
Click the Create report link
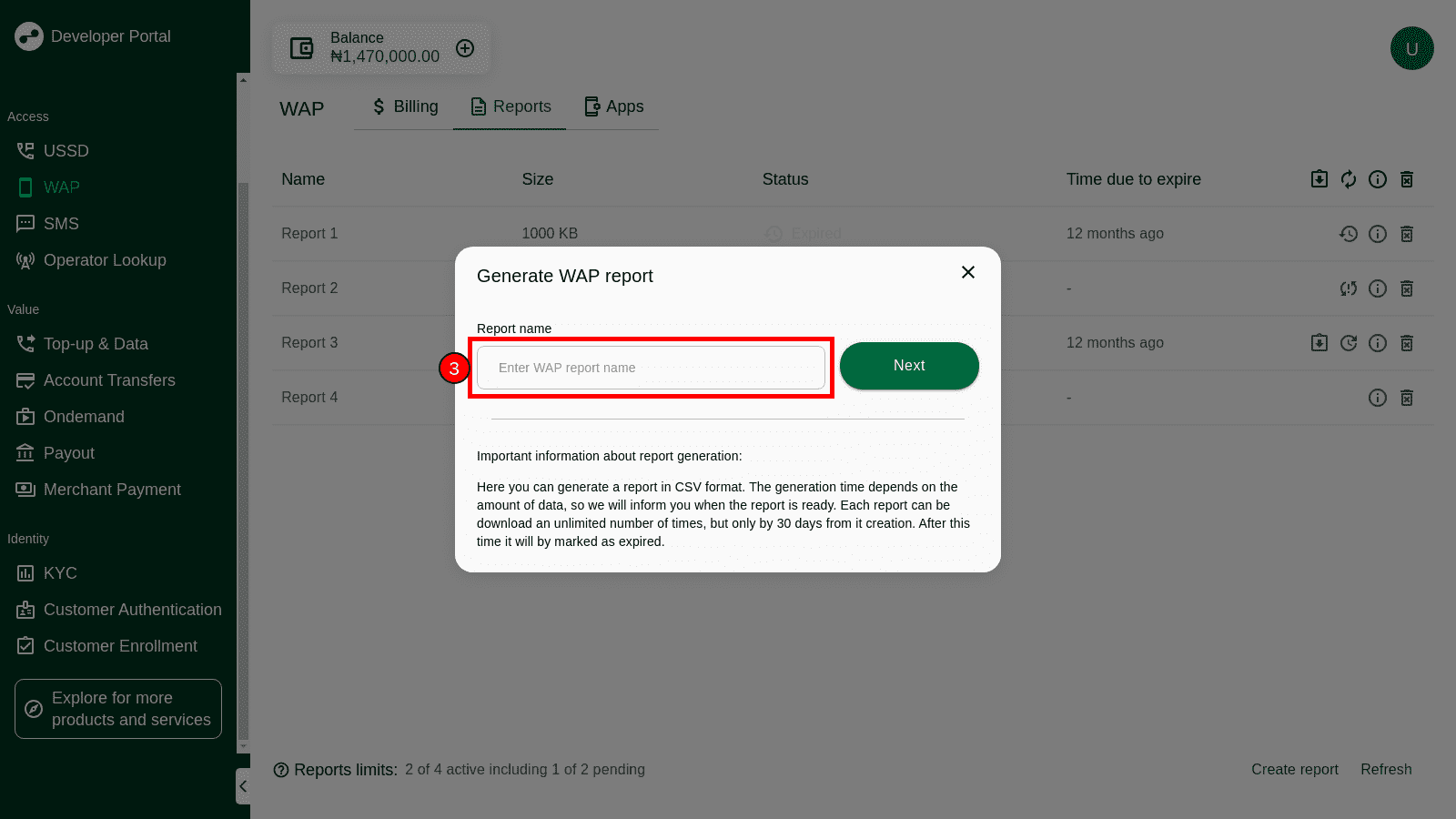click(x=1294, y=769)
